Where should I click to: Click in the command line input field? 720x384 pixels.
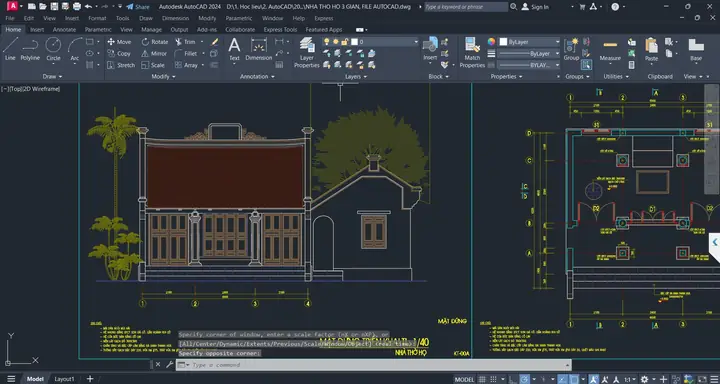(x=374, y=365)
